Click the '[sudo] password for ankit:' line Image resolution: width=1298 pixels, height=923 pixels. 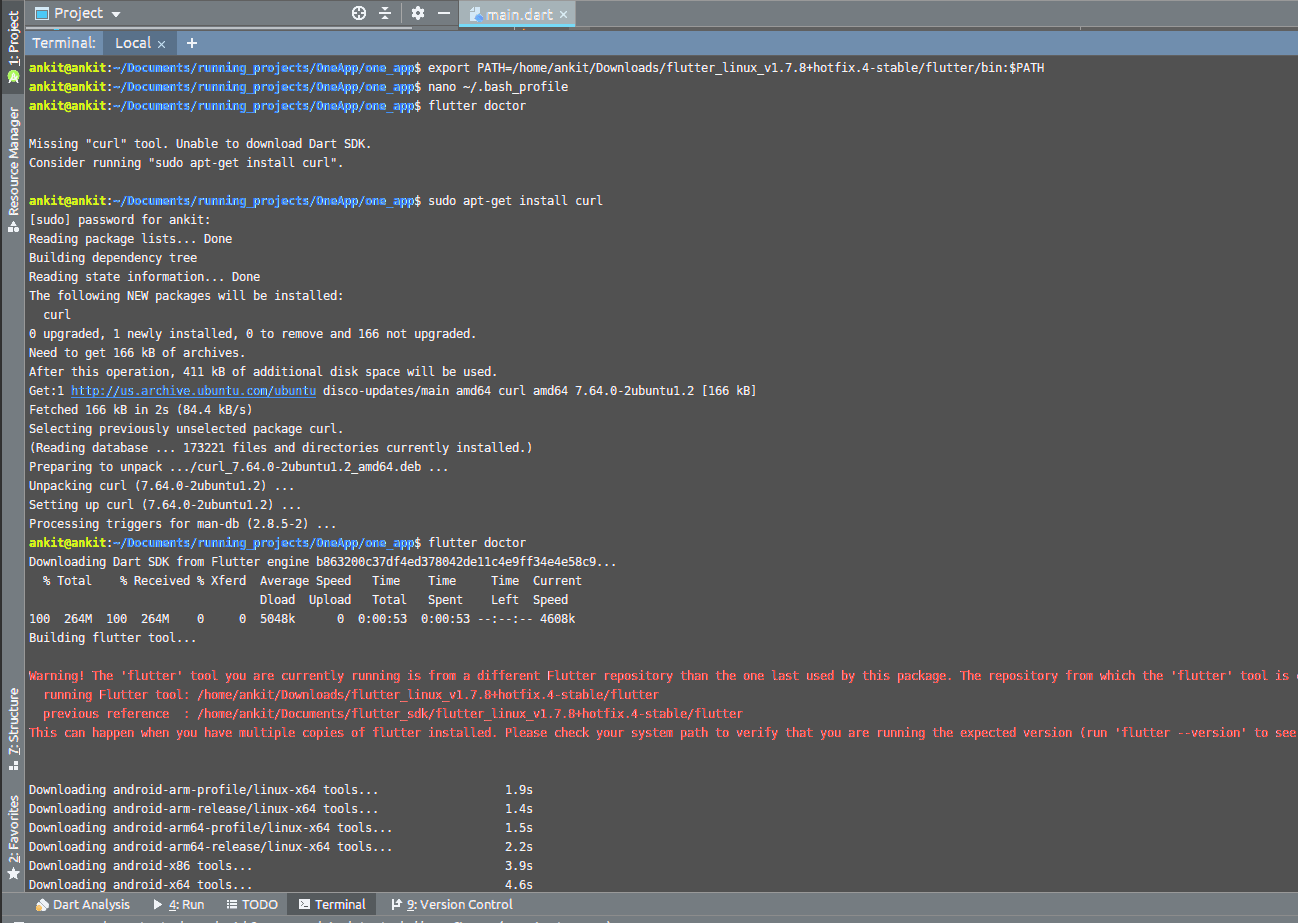point(120,220)
